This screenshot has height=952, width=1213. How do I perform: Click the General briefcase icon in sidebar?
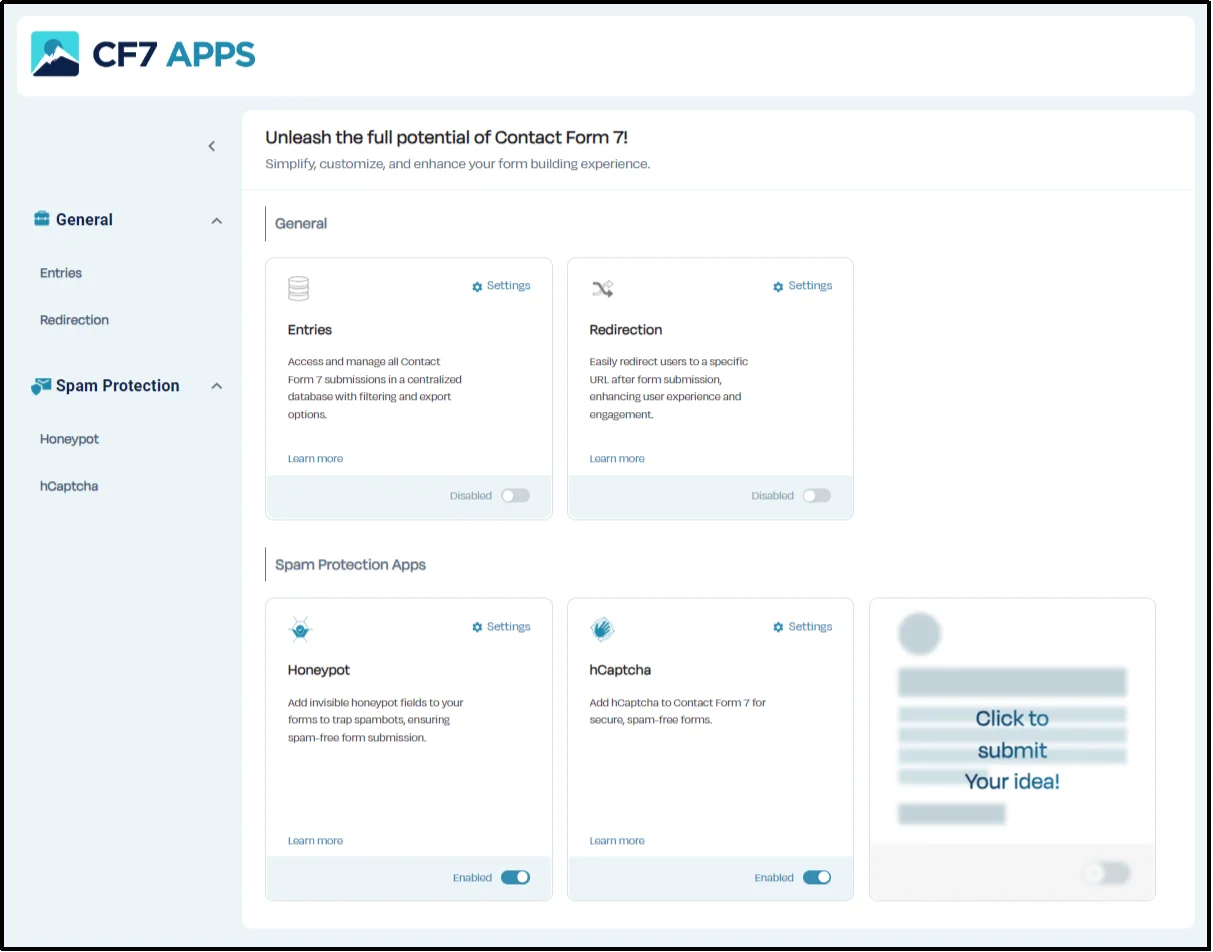(42, 219)
